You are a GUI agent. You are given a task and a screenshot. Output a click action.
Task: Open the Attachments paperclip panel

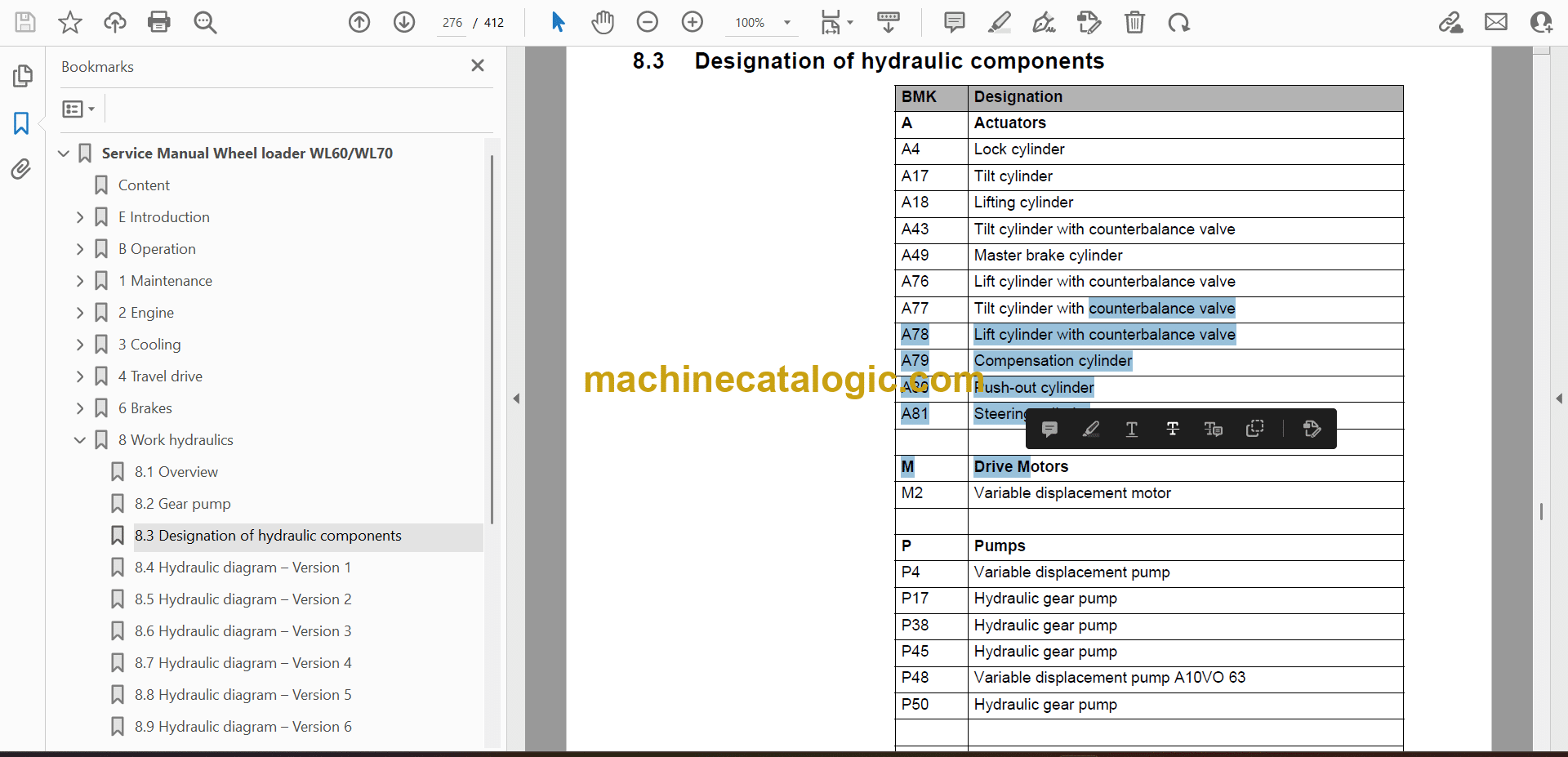(21, 169)
